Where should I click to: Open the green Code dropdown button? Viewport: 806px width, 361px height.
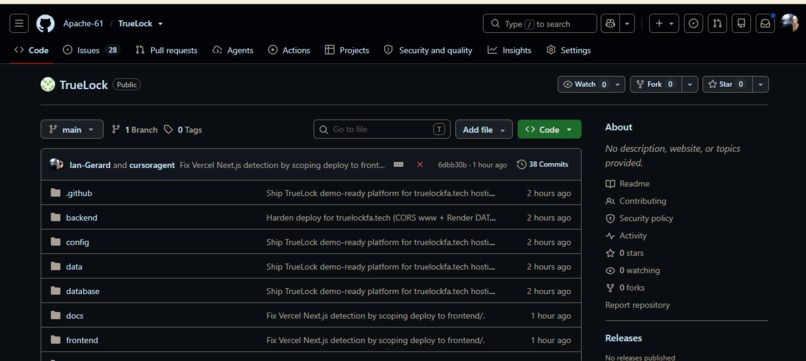549,130
